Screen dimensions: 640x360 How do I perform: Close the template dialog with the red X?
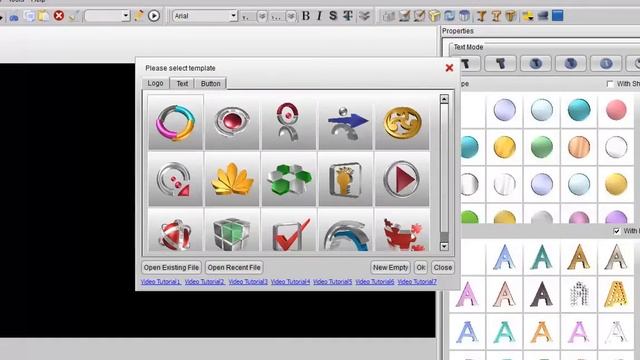coord(449,68)
